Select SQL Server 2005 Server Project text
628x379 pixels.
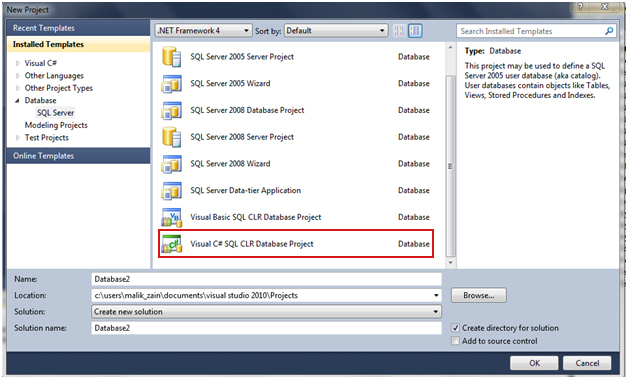242,57
